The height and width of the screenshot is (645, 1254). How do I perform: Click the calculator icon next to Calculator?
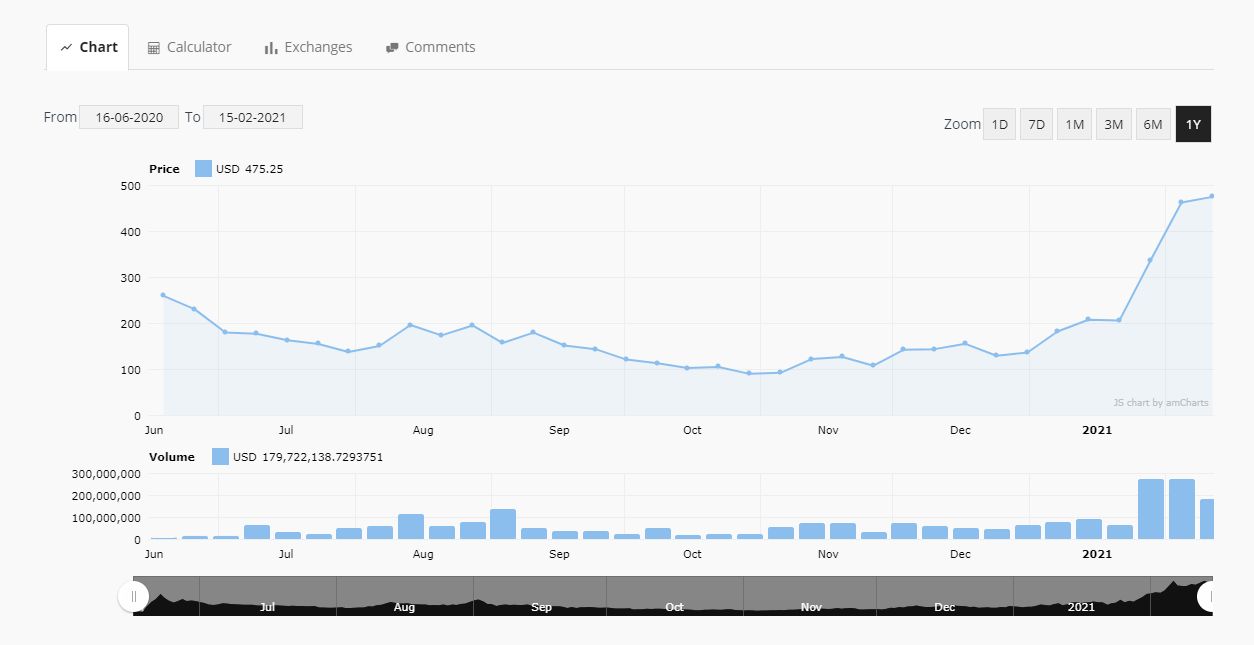pos(153,46)
